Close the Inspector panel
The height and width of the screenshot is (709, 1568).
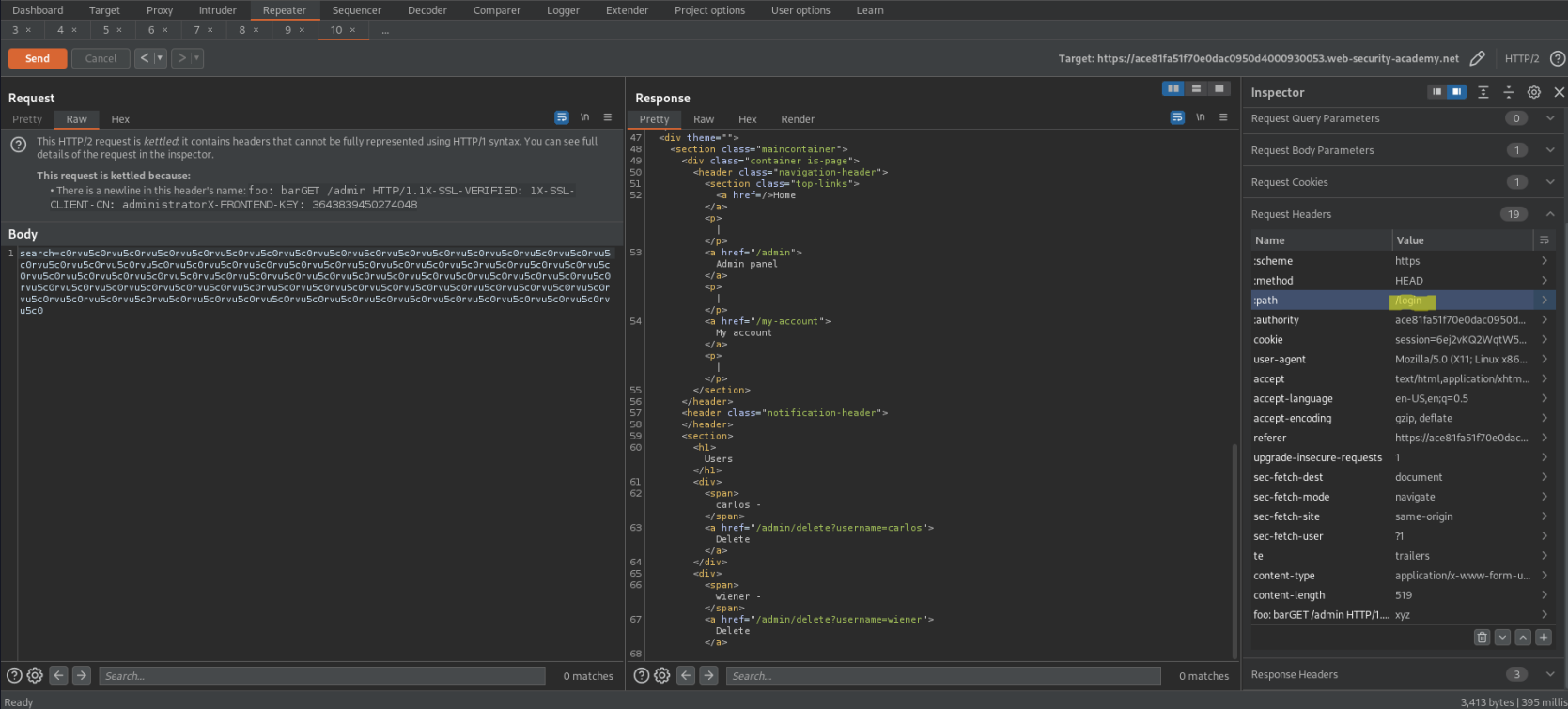click(1559, 92)
